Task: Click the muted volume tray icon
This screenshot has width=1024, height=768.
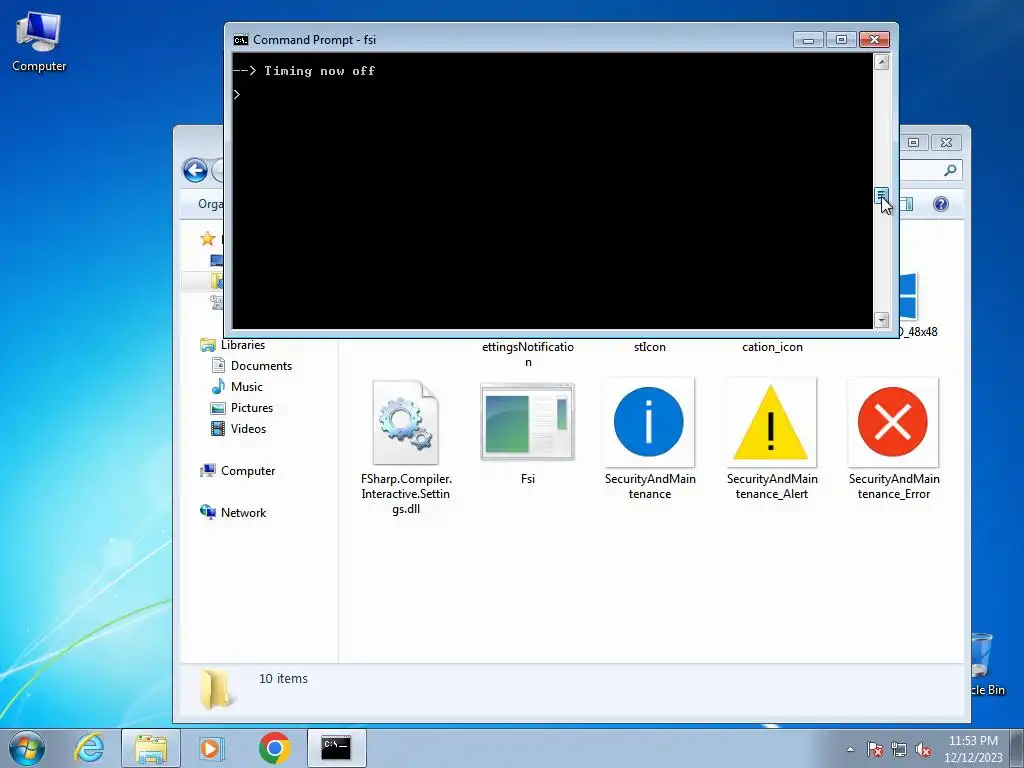Action: click(x=923, y=749)
